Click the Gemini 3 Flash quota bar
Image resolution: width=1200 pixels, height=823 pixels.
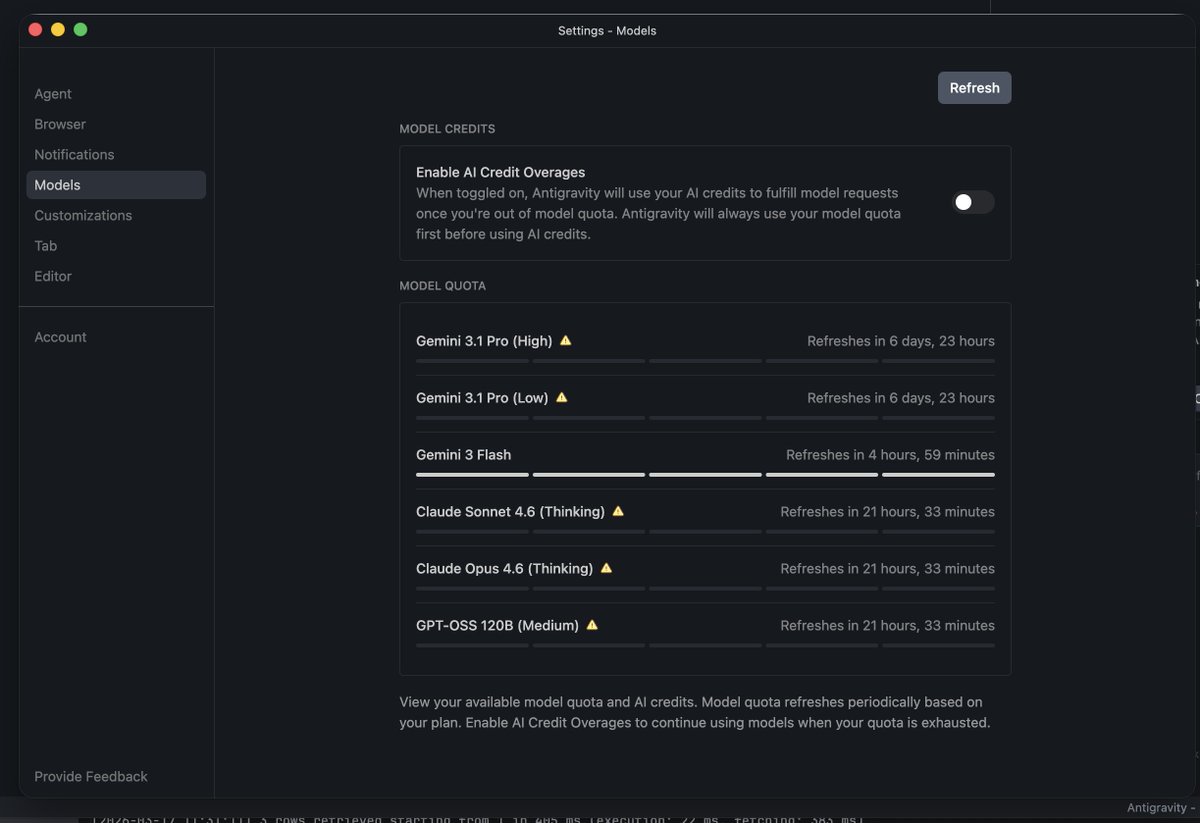click(x=705, y=475)
